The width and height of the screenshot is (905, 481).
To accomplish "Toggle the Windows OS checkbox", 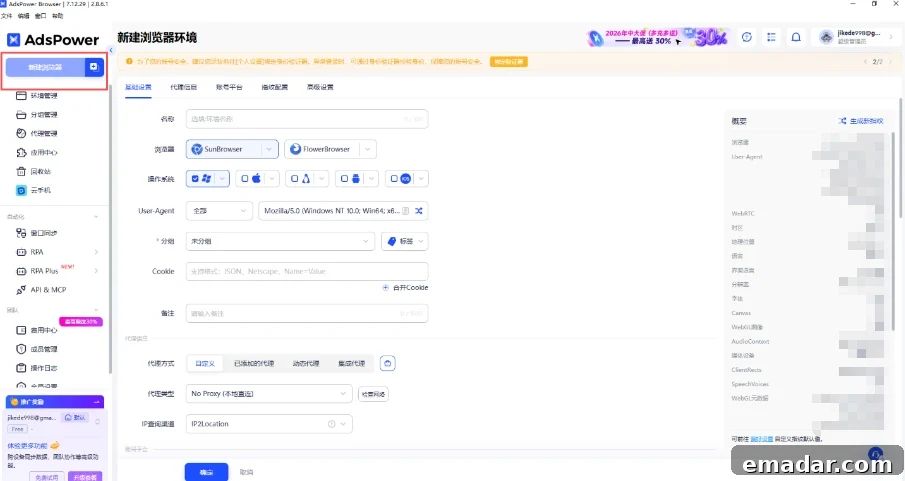I will click(195, 179).
